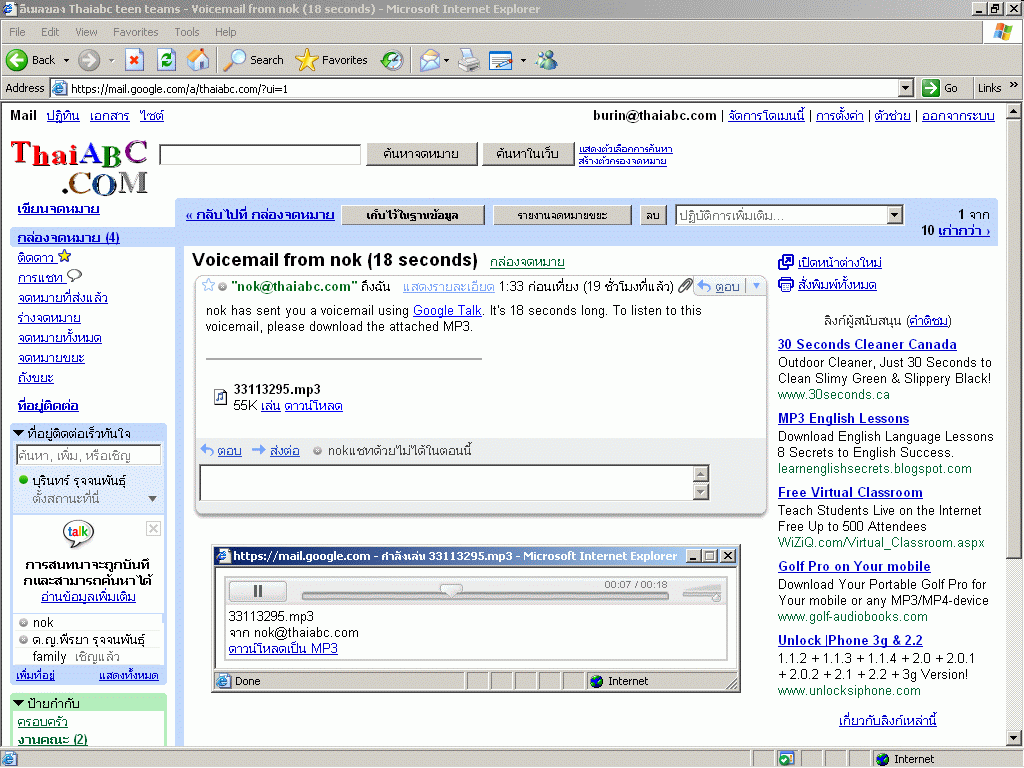Star the voicemail message from nok
Viewport: 1024px width, 768px height.
208,286
